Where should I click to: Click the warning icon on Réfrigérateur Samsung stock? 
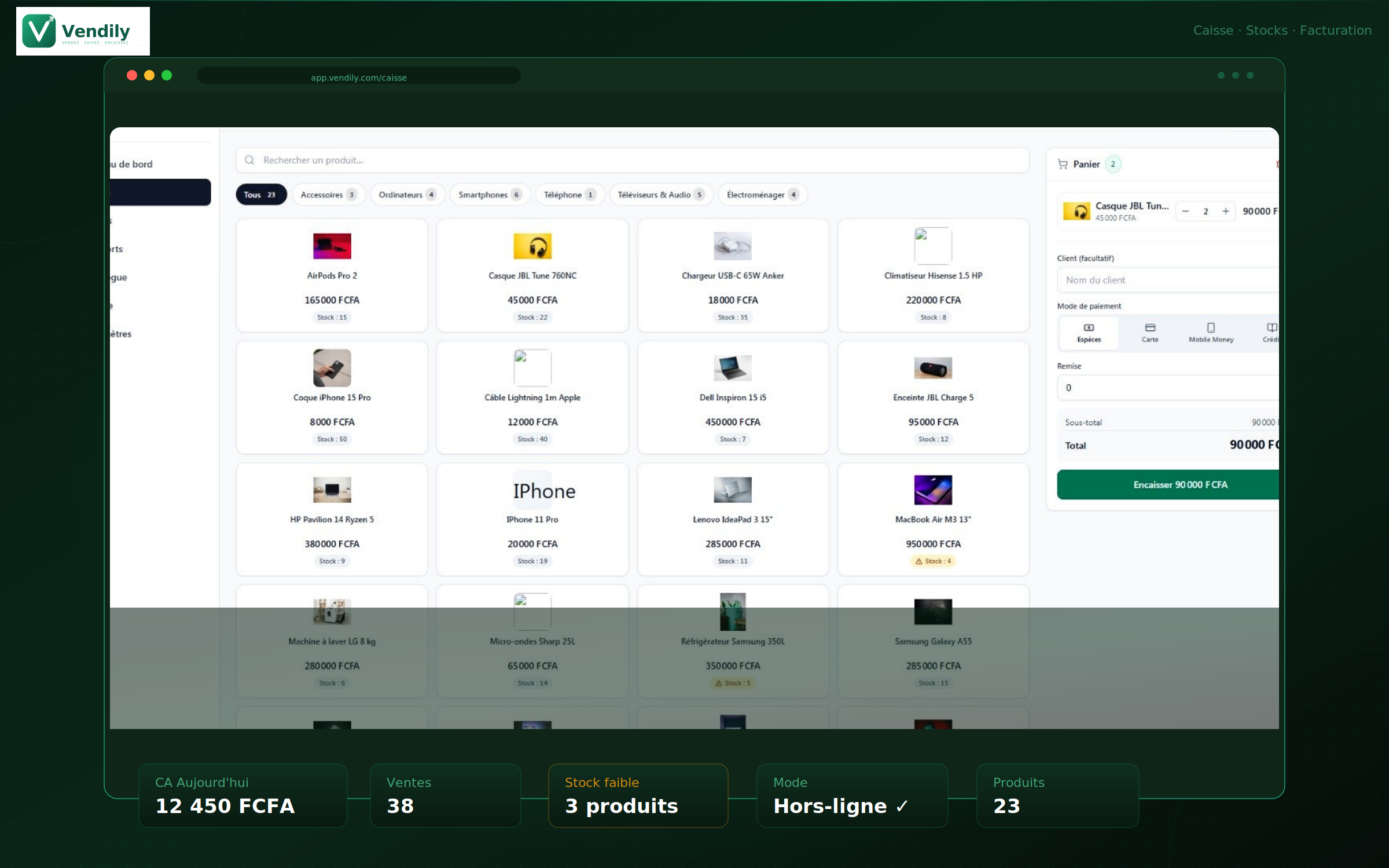point(718,683)
